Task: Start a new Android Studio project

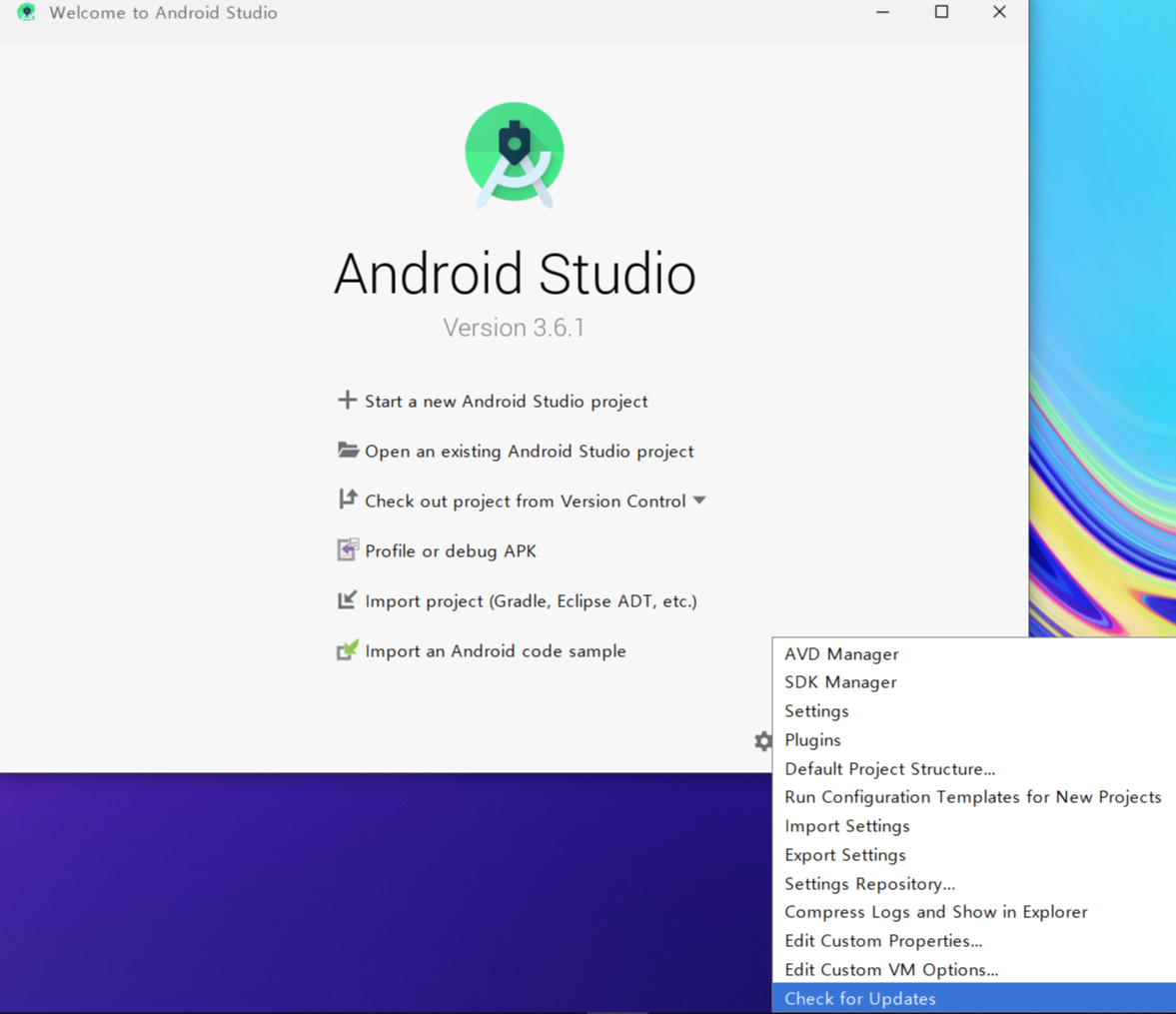Action: pos(507,402)
